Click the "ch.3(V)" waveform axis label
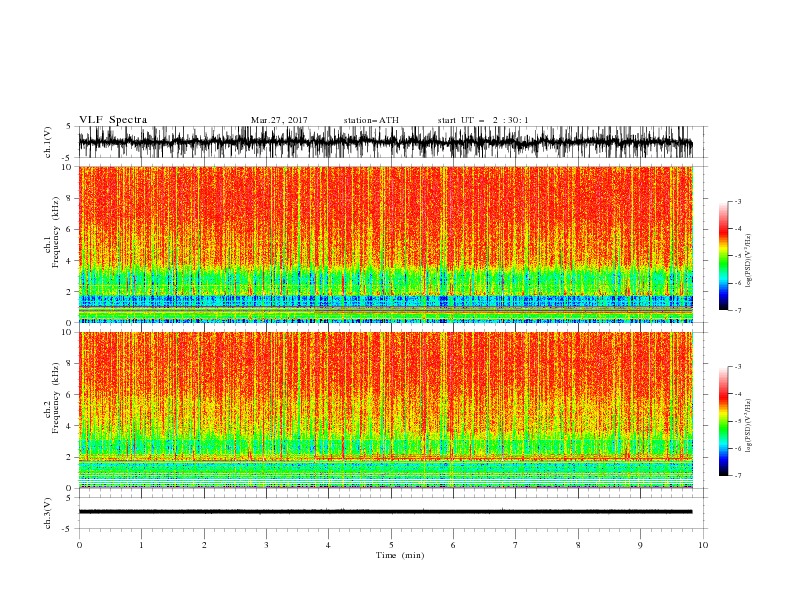The height and width of the screenshot is (612, 792). pos(48,513)
